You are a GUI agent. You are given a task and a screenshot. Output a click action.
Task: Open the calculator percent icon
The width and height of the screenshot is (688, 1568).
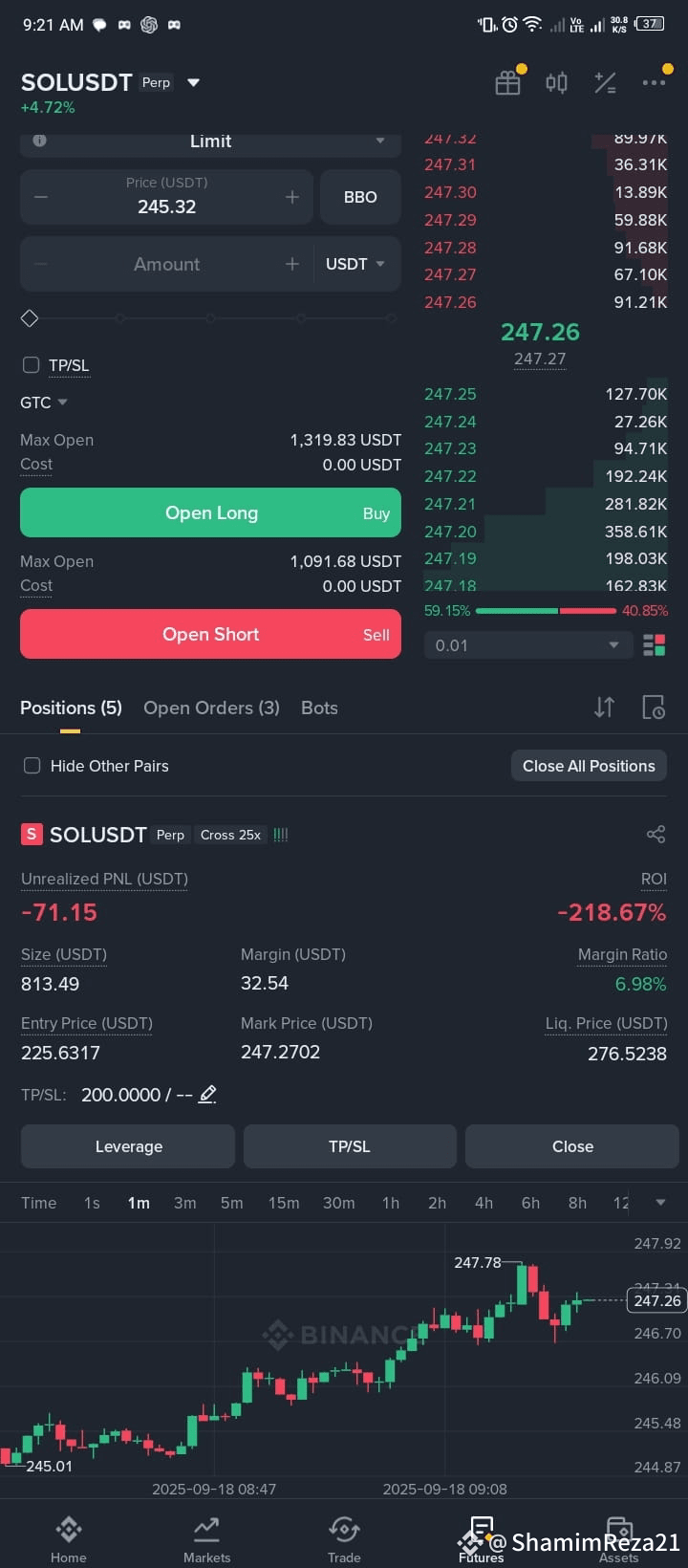click(605, 83)
